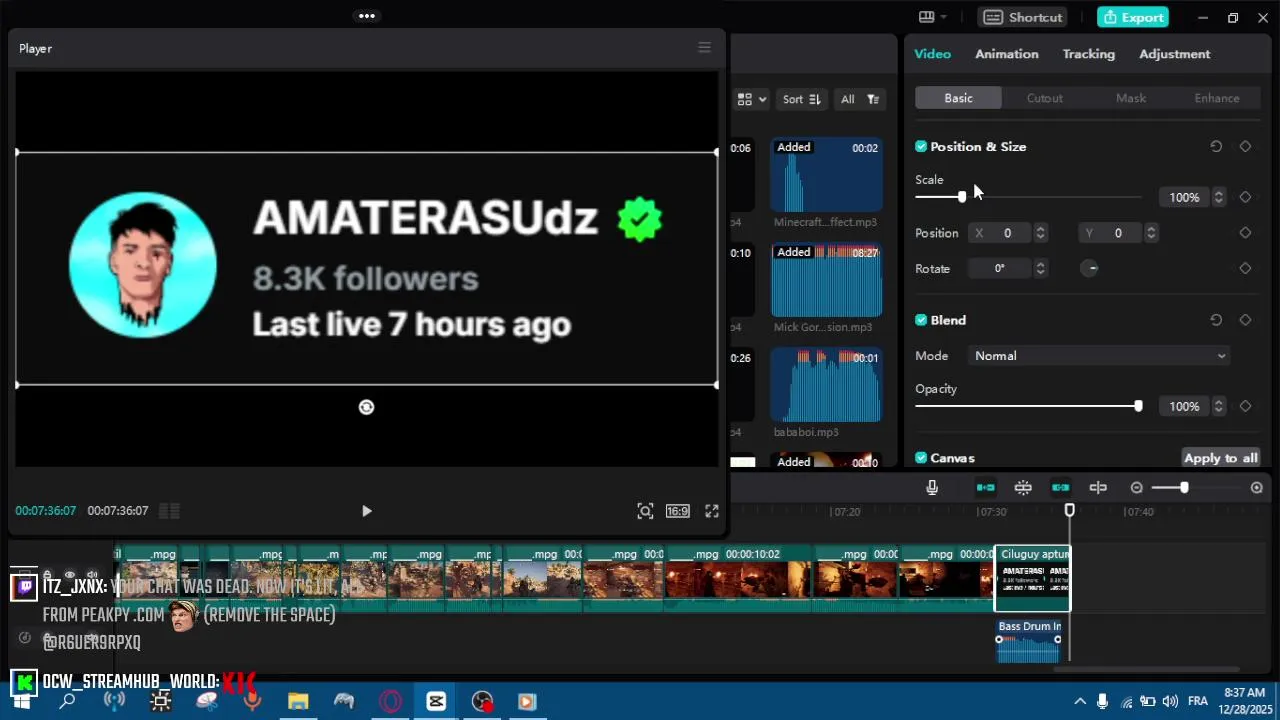Select the Mask sub-tab

pyautogui.click(x=1131, y=98)
